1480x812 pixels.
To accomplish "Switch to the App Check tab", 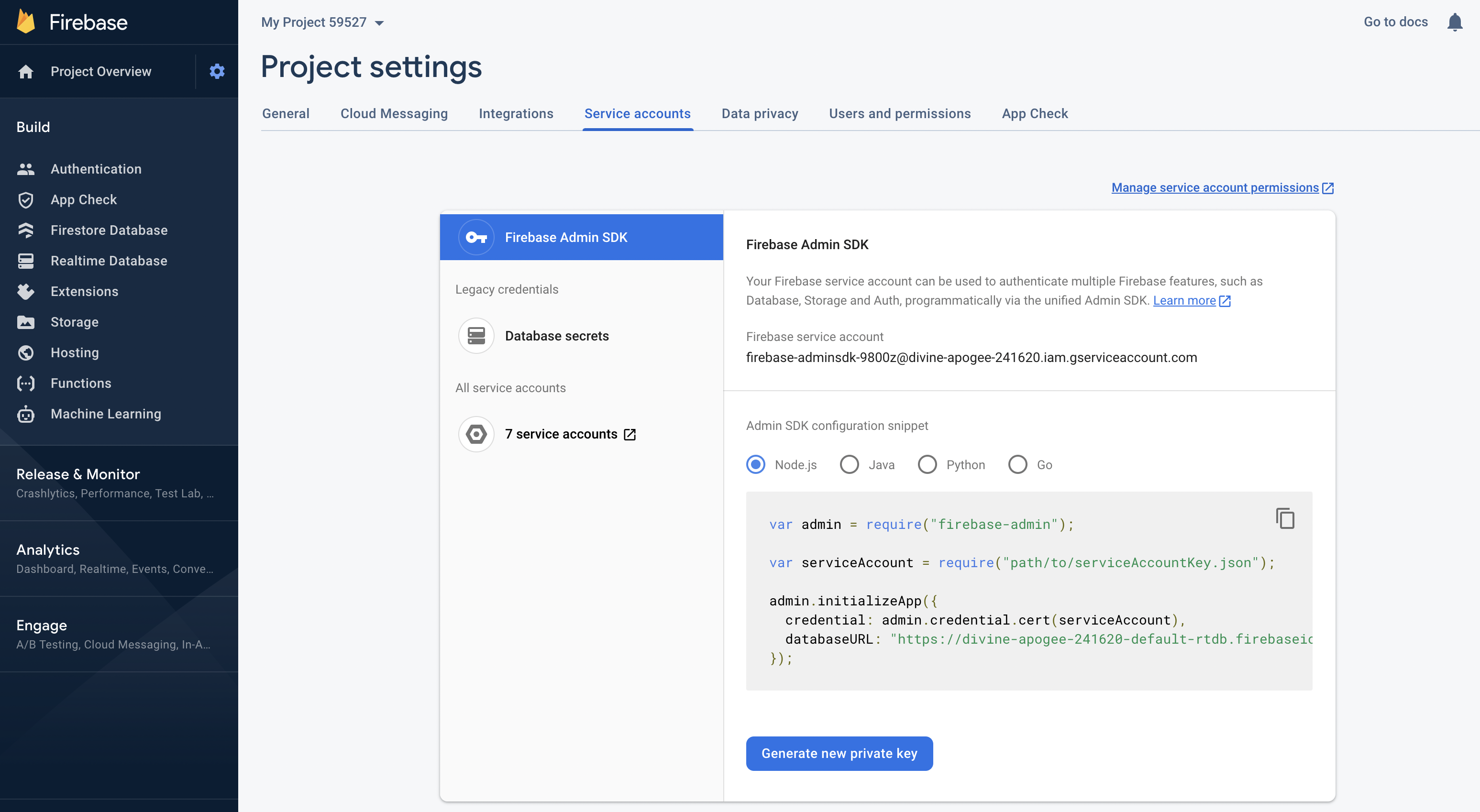I will pos(1034,114).
